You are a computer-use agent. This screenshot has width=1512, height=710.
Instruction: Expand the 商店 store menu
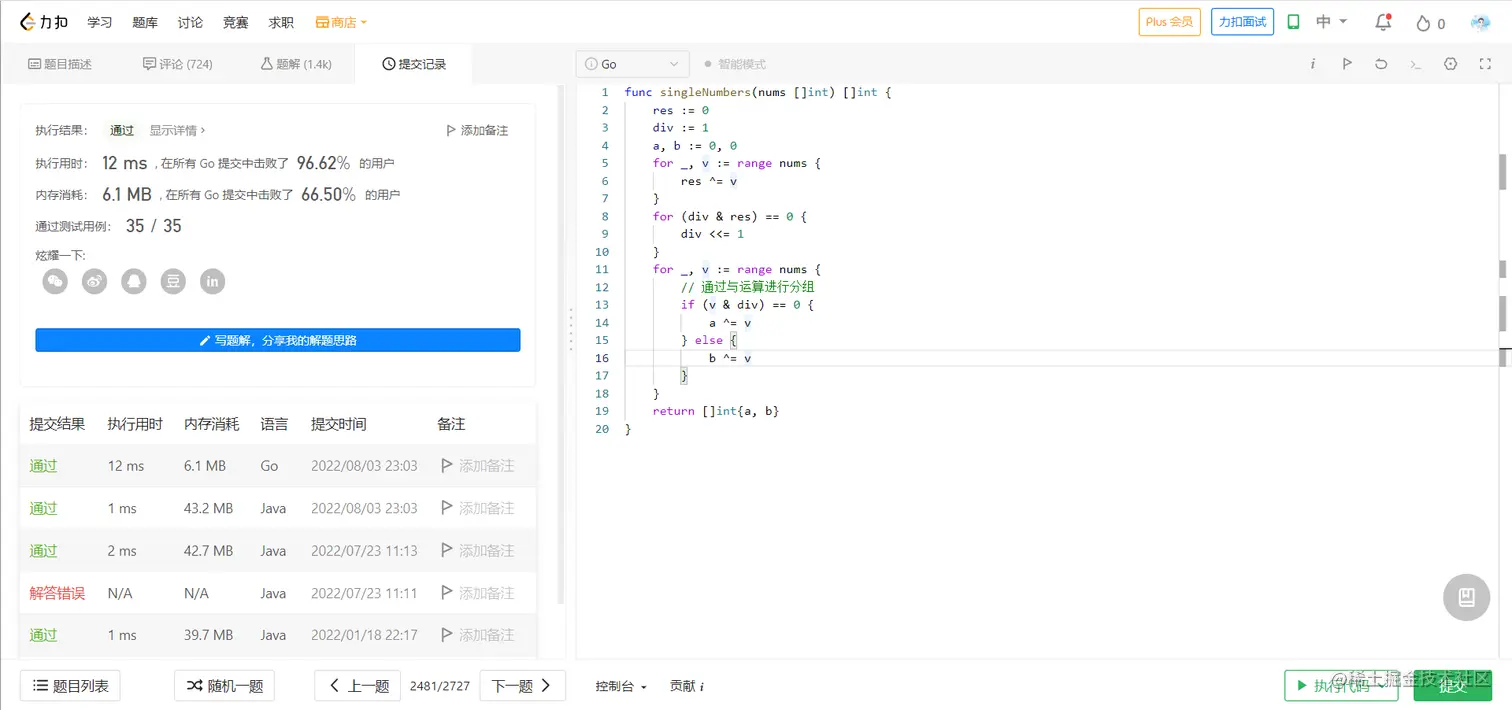[341, 22]
